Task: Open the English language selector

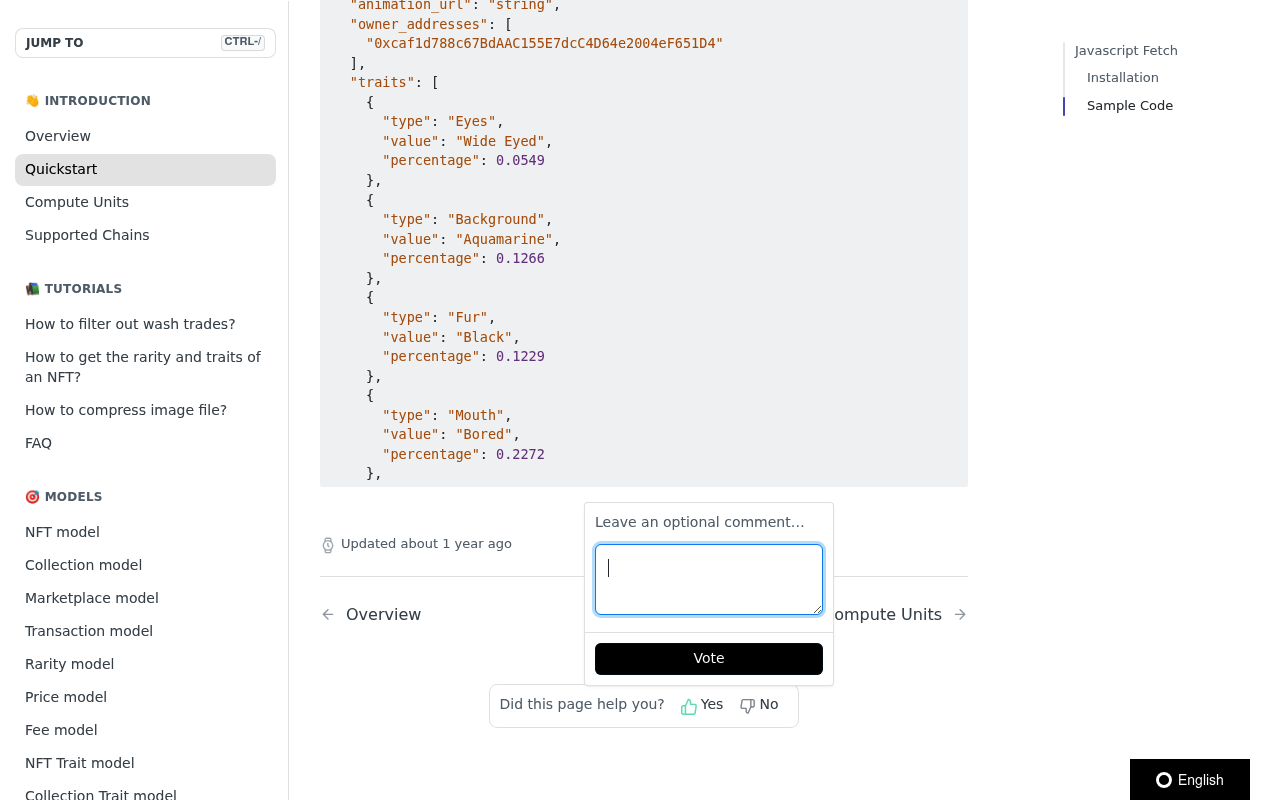Action: 1190,780
